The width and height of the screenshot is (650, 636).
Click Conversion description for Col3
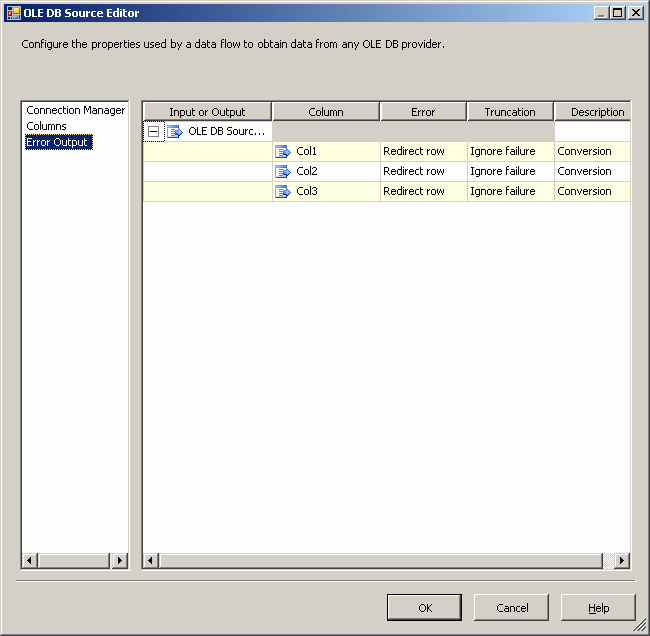point(593,191)
